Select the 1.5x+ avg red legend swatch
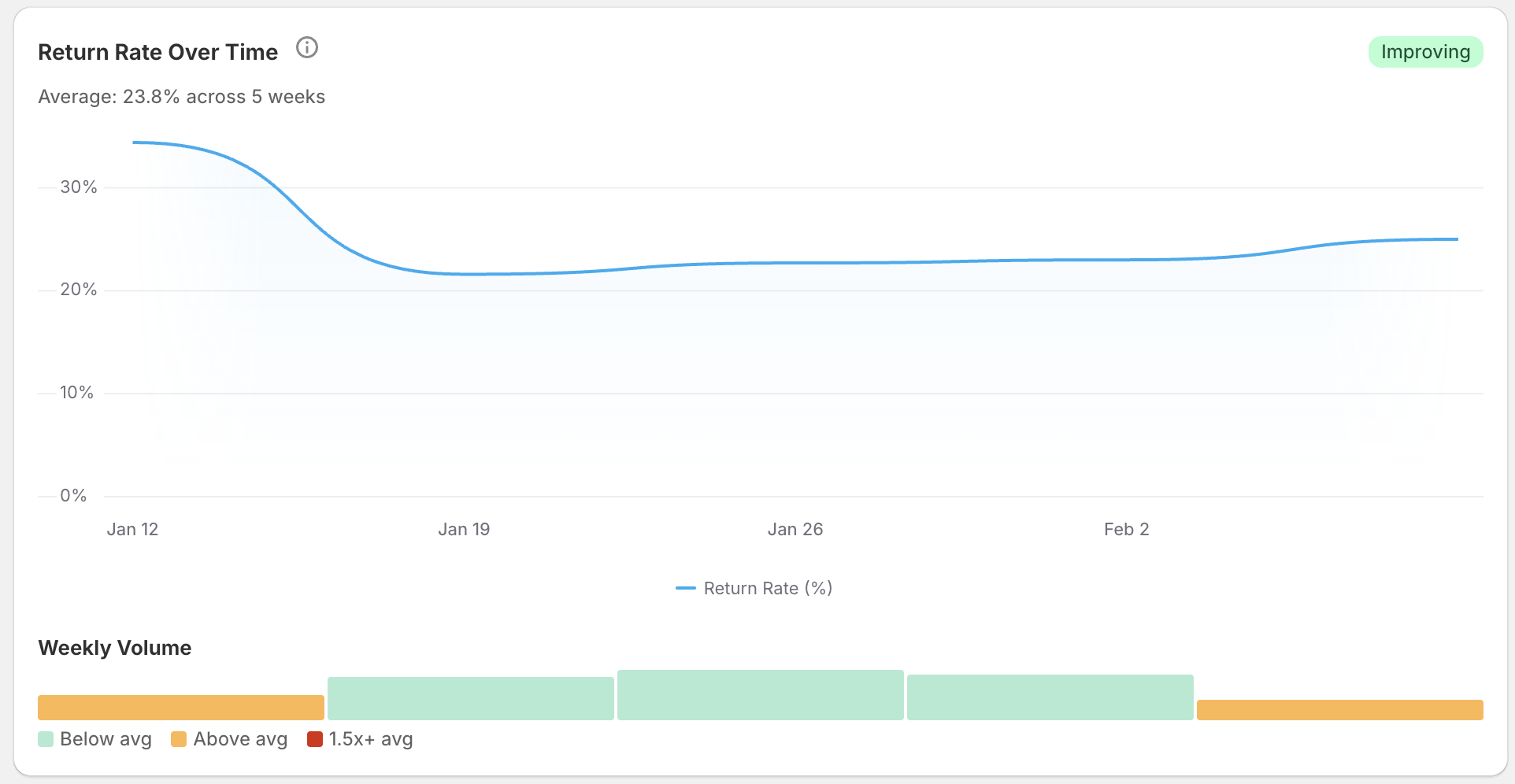1515x784 pixels. [315, 739]
